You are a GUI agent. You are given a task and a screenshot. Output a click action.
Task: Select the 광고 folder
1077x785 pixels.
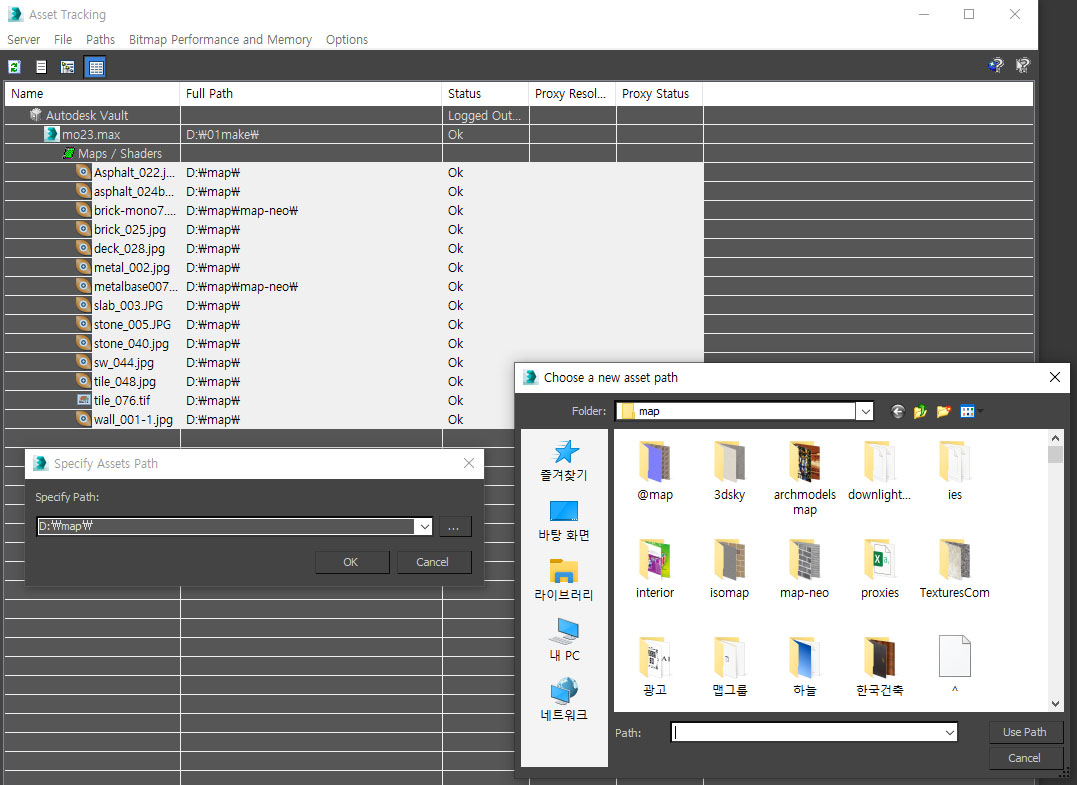(655, 667)
